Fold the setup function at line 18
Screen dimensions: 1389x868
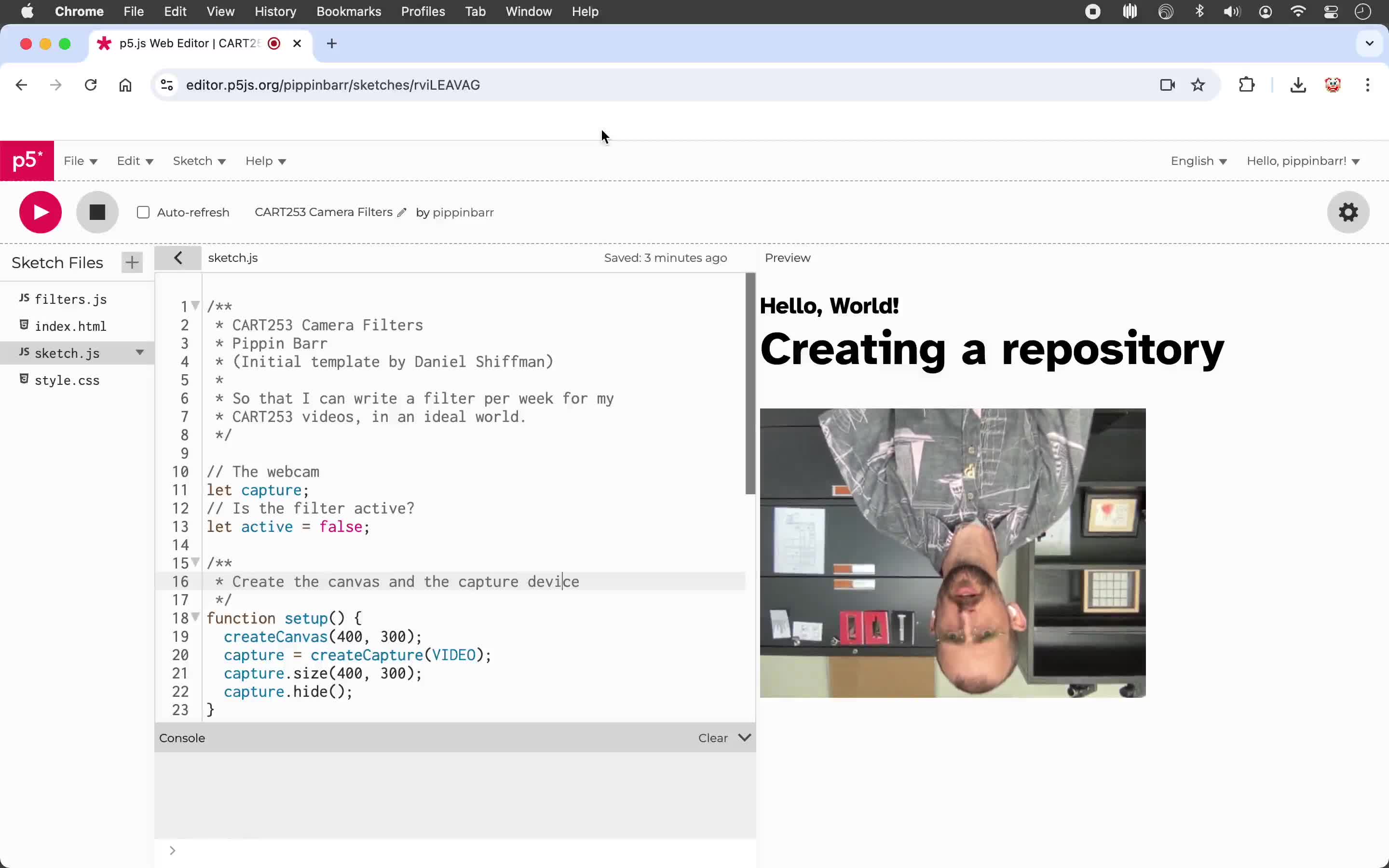point(195,617)
